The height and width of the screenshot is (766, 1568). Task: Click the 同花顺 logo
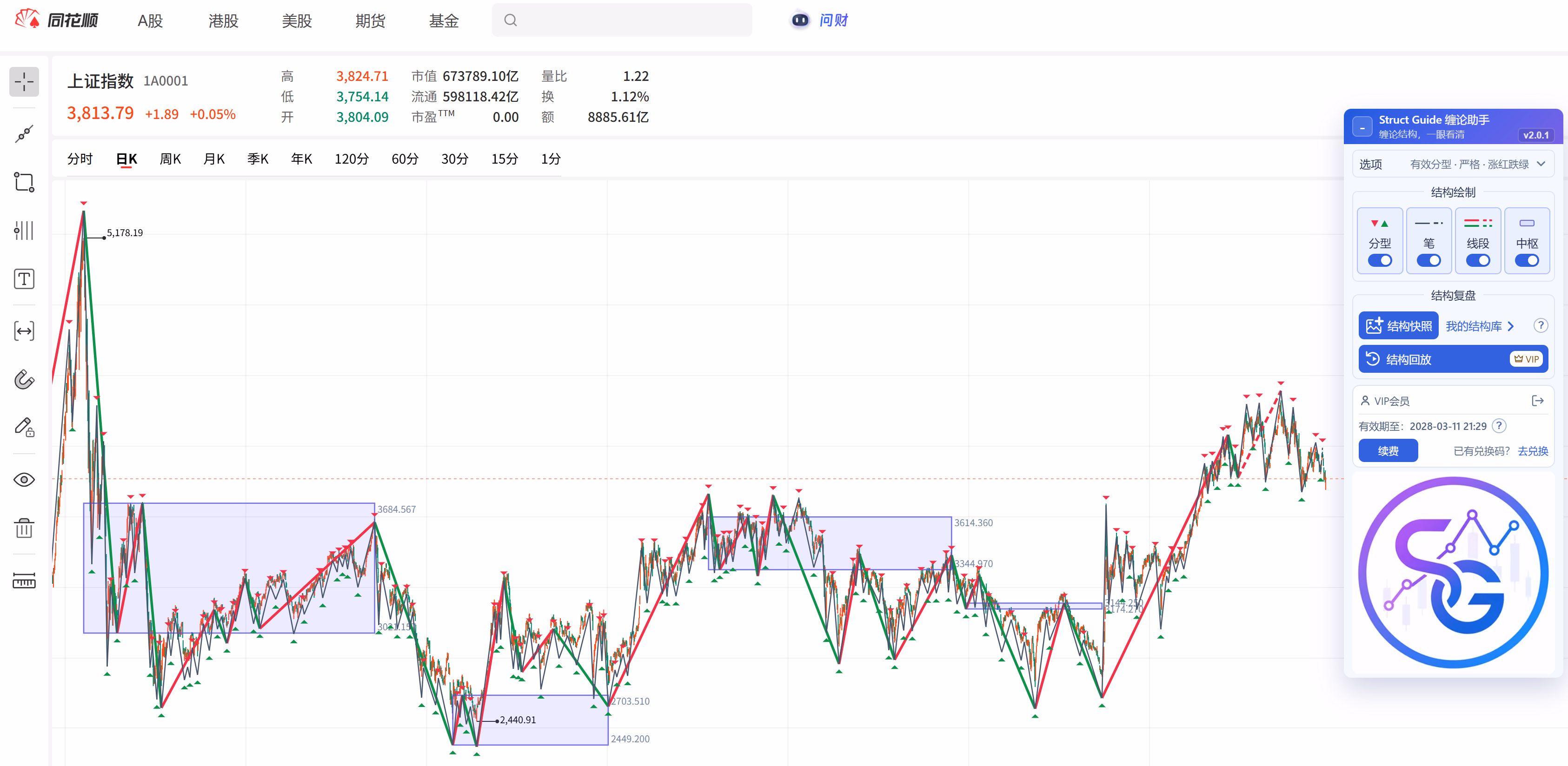point(57,20)
